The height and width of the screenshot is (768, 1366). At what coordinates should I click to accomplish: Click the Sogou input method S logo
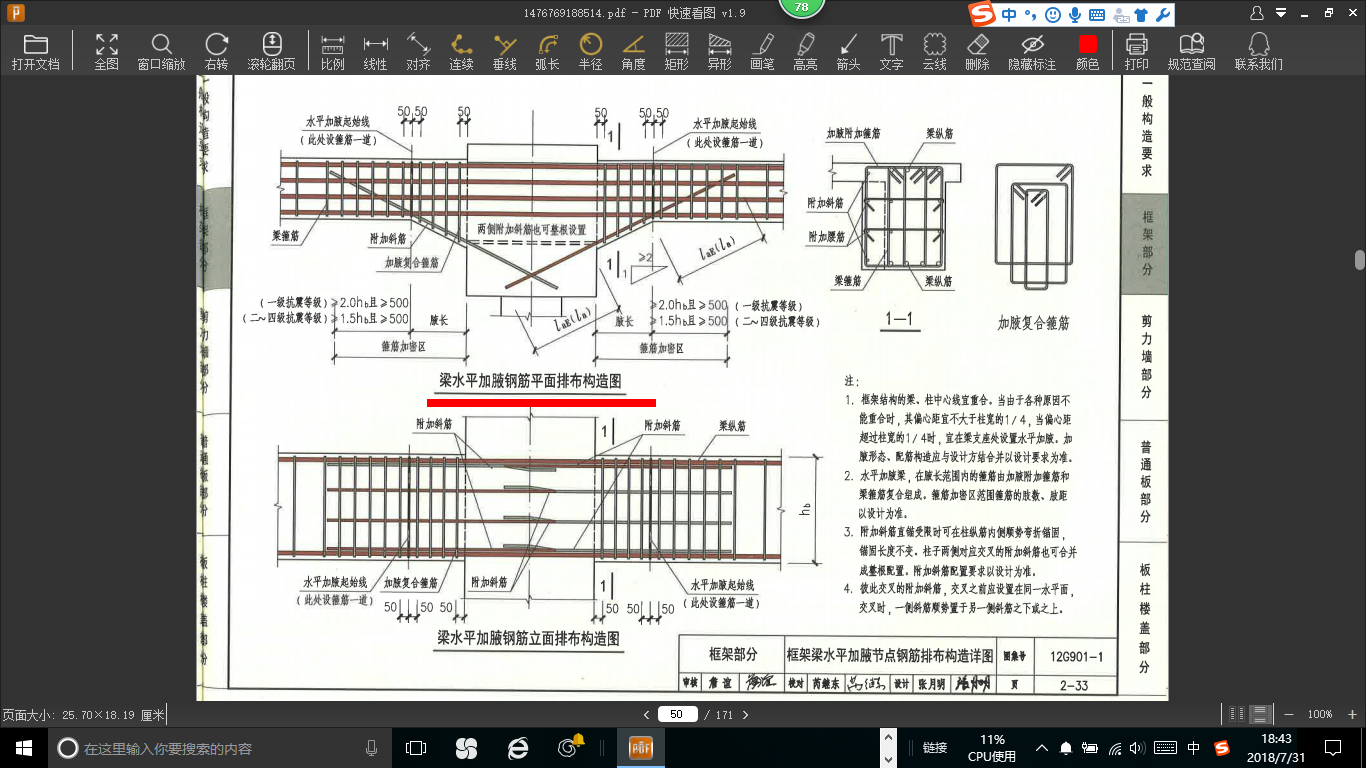coord(983,14)
